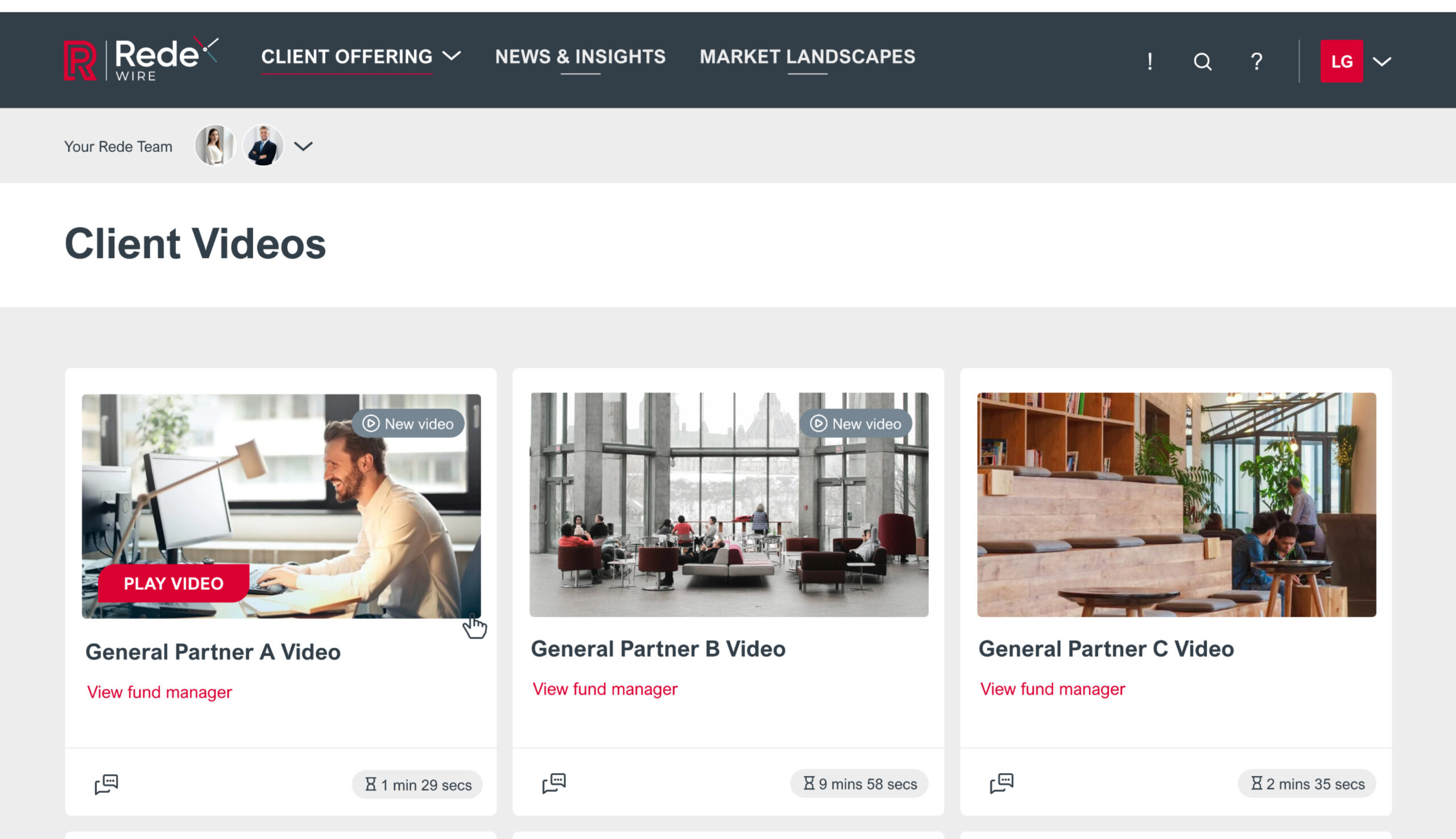This screenshot has height=839, width=1456.
Task: Open Market Landscapes section
Action: click(x=807, y=56)
